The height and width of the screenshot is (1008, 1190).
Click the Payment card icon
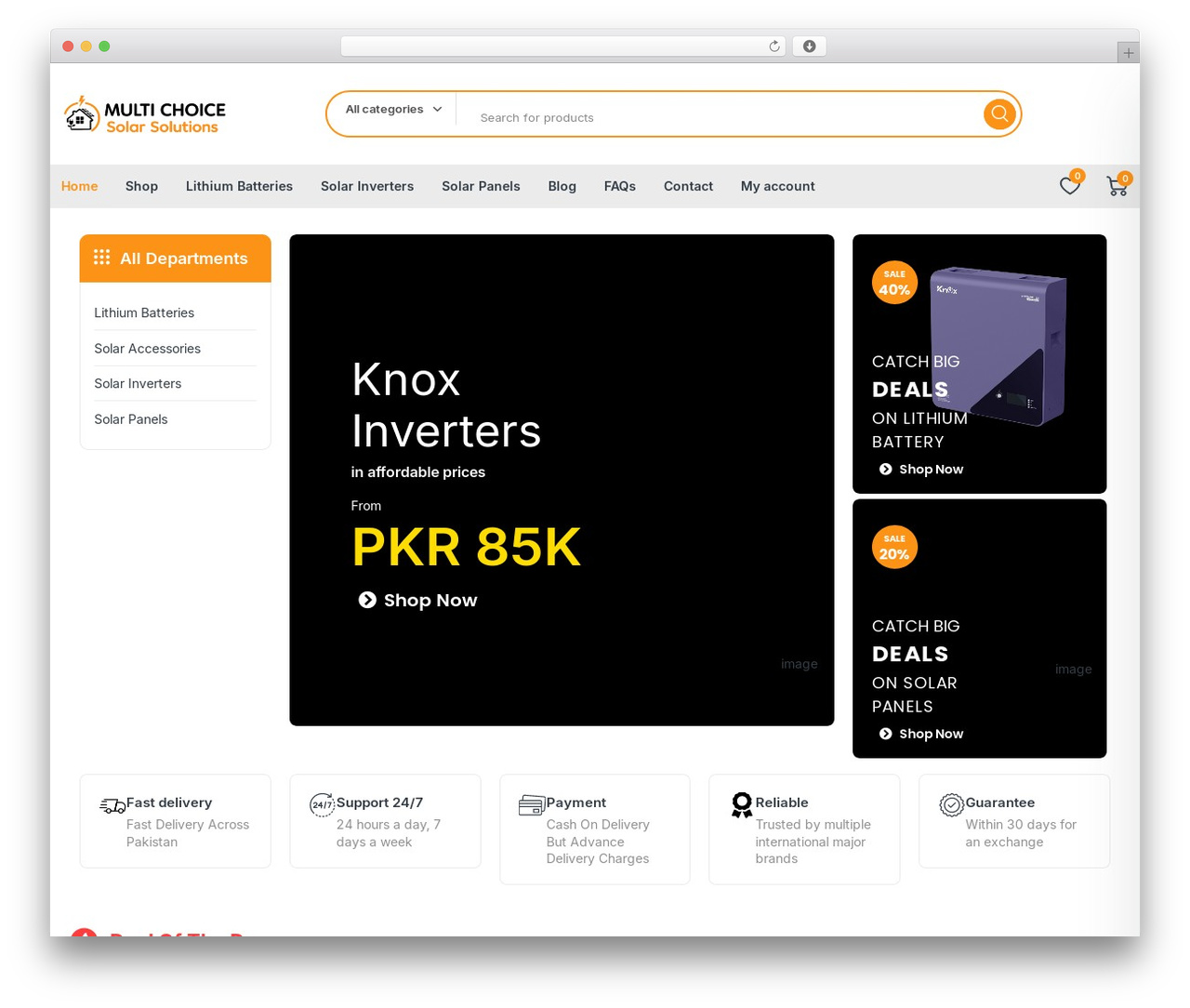pyautogui.click(x=532, y=805)
